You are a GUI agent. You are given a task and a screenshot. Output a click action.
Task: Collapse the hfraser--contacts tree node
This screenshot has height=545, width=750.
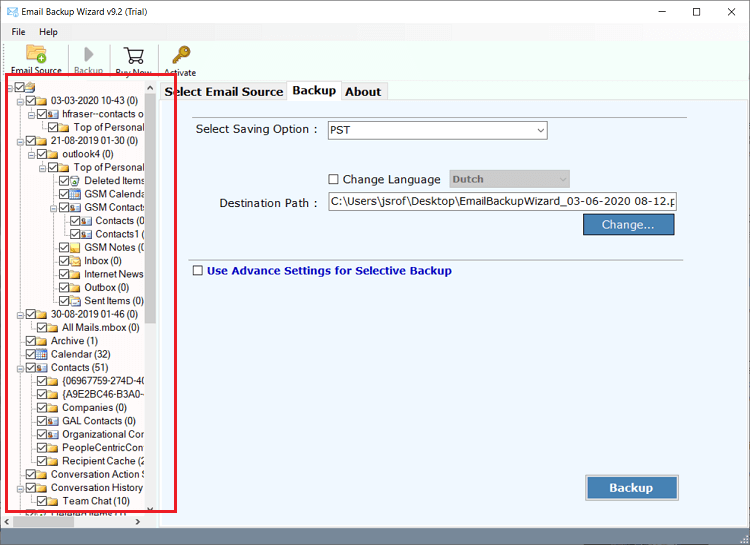(x=31, y=115)
